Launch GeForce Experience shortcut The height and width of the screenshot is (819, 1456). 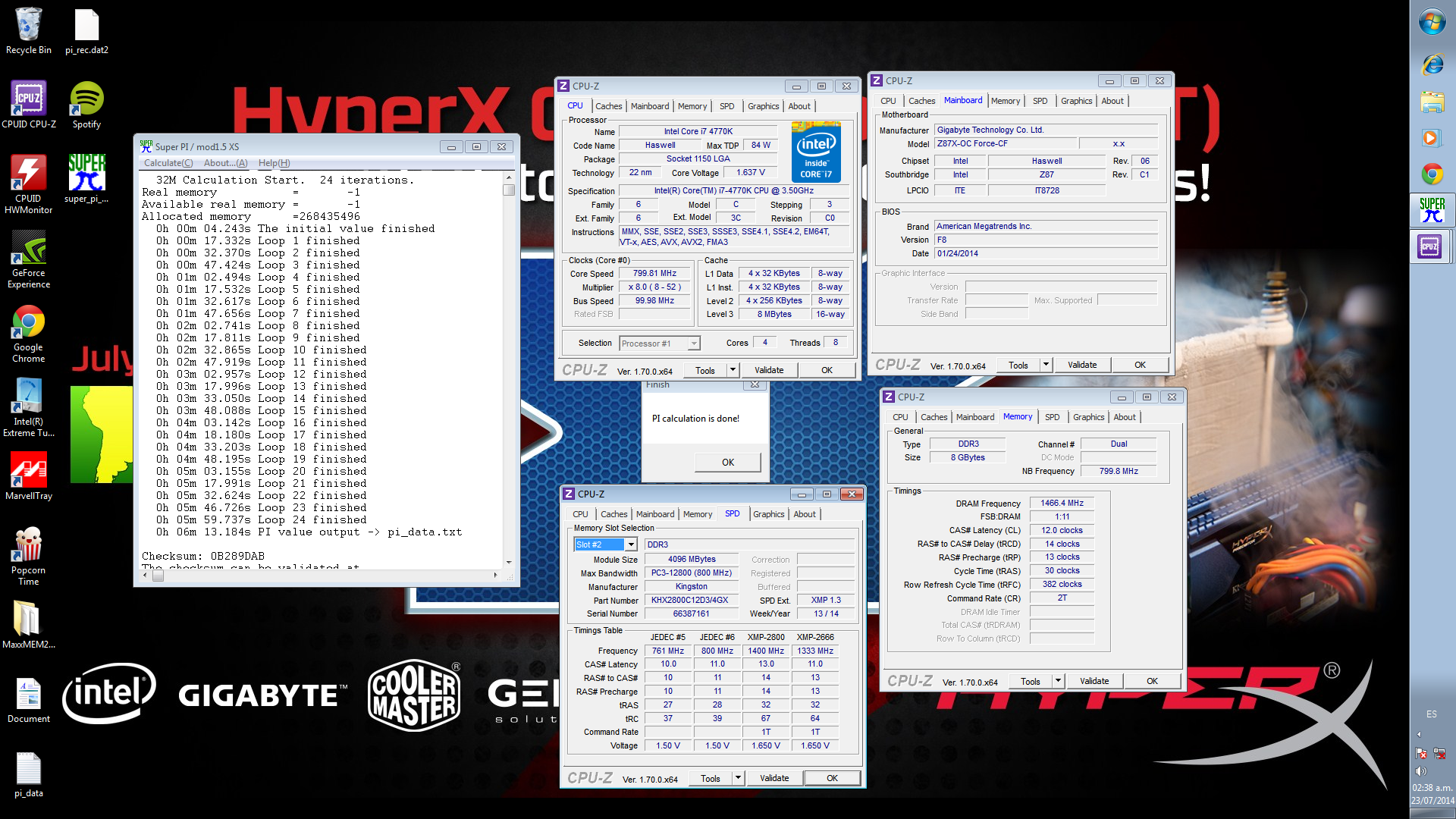tap(28, 259)
